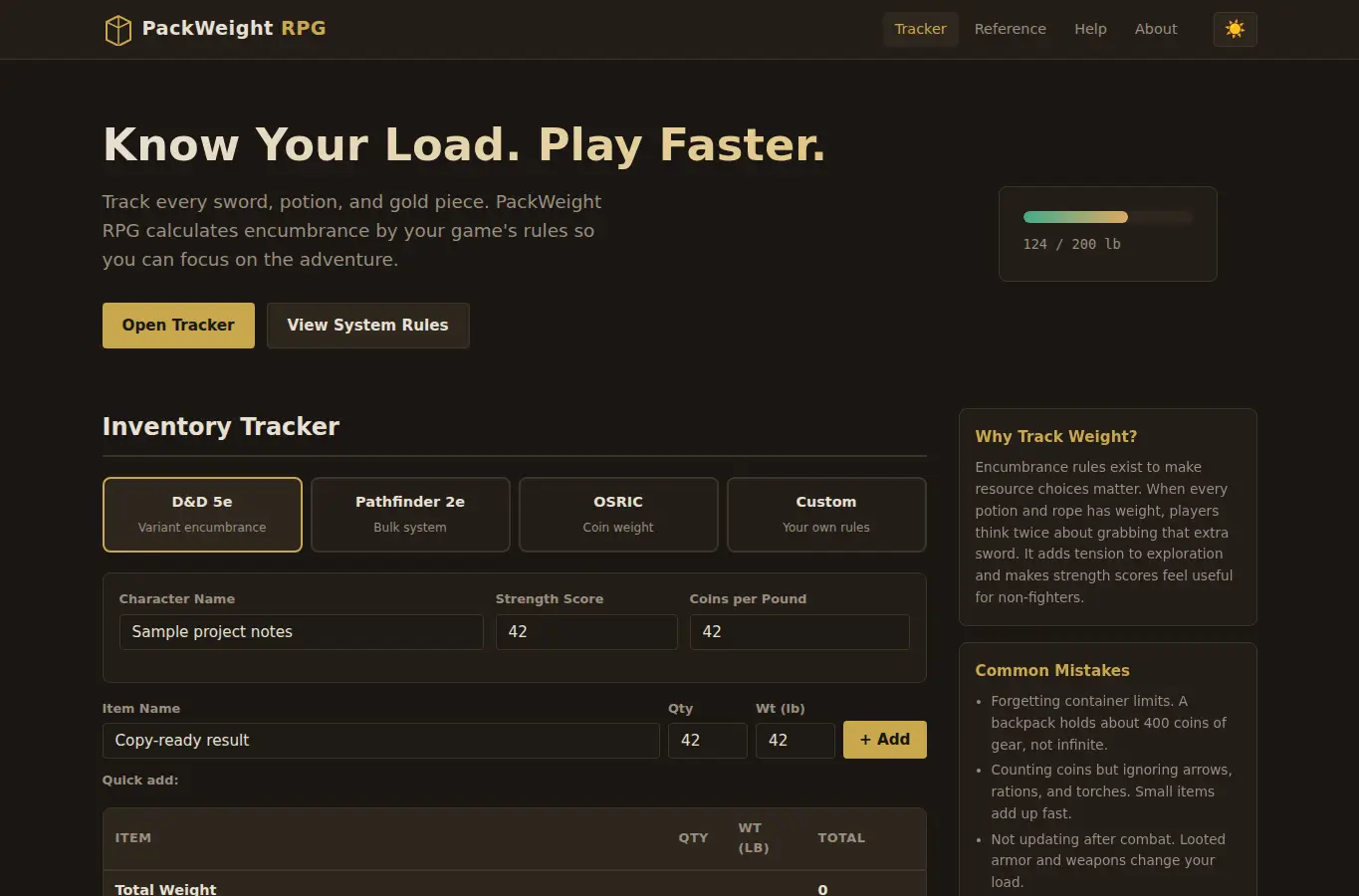This screenshot has width=1359, height=896.
Task: Click the PackWeight cube logo icon
Action: pos(118,30)
